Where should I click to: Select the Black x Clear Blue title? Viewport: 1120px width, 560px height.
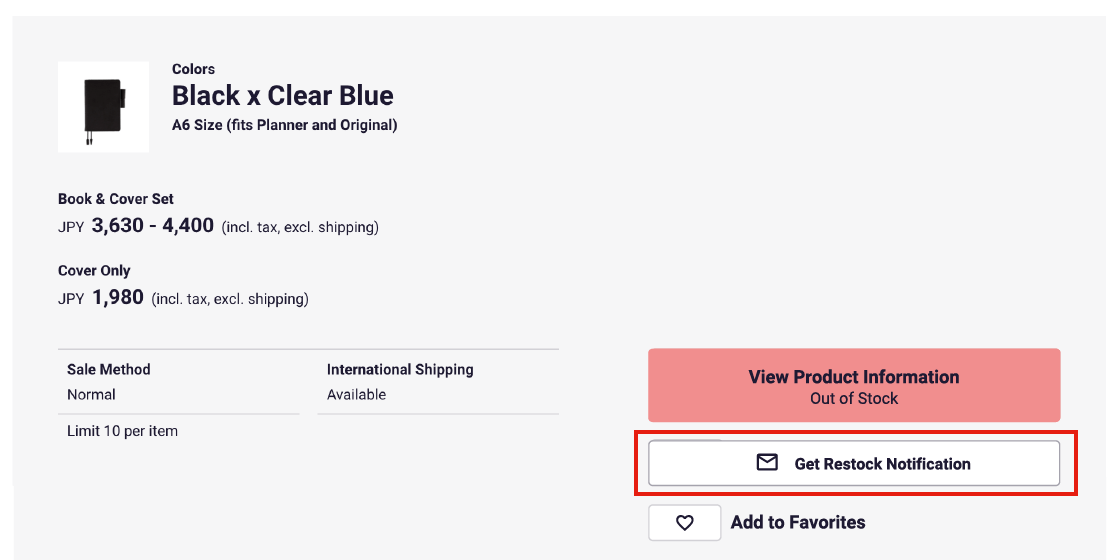click(283, 96)
